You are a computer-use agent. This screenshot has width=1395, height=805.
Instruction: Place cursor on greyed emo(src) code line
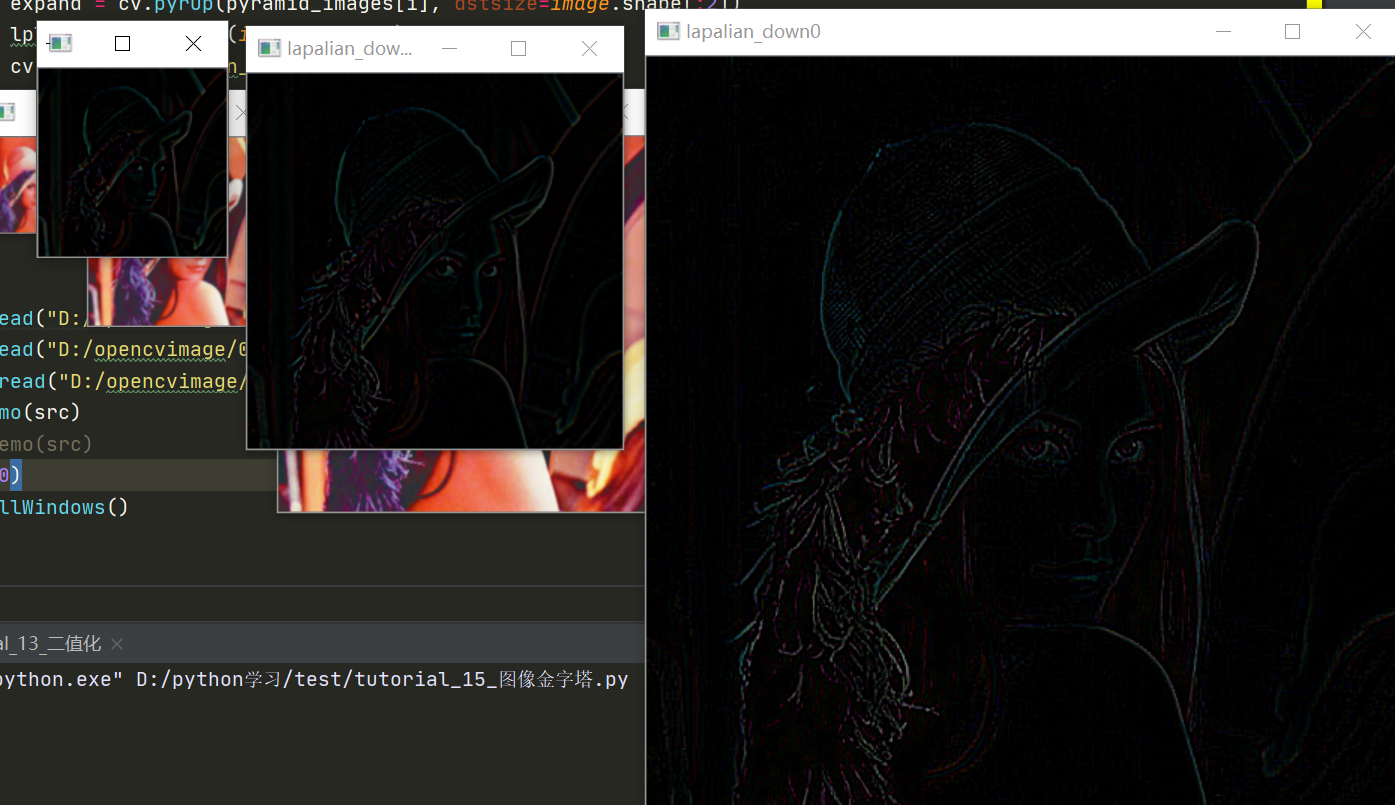46,443
